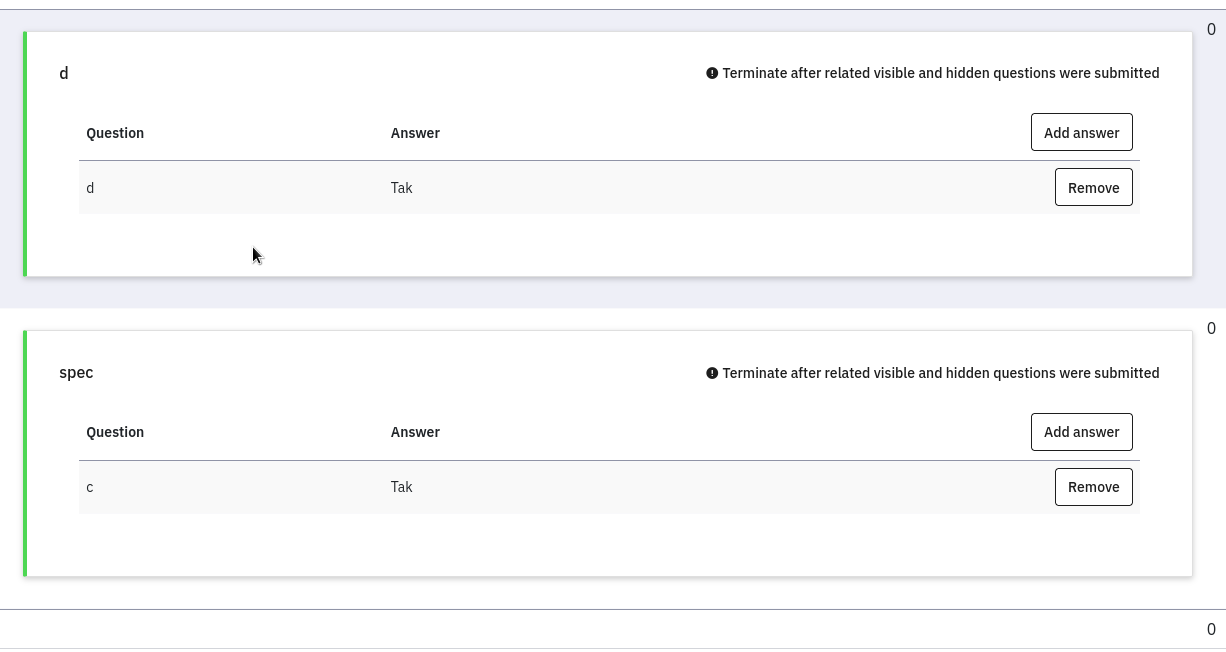Remove the "d" question row

tap(1093, 188)
